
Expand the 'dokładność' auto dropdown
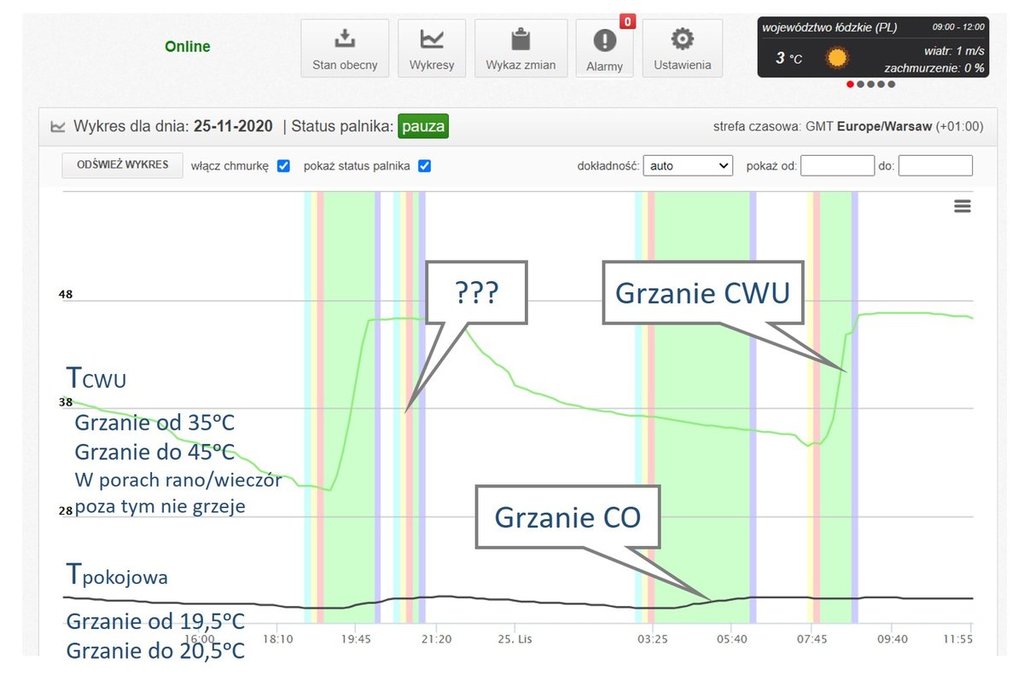pos(688,166)
